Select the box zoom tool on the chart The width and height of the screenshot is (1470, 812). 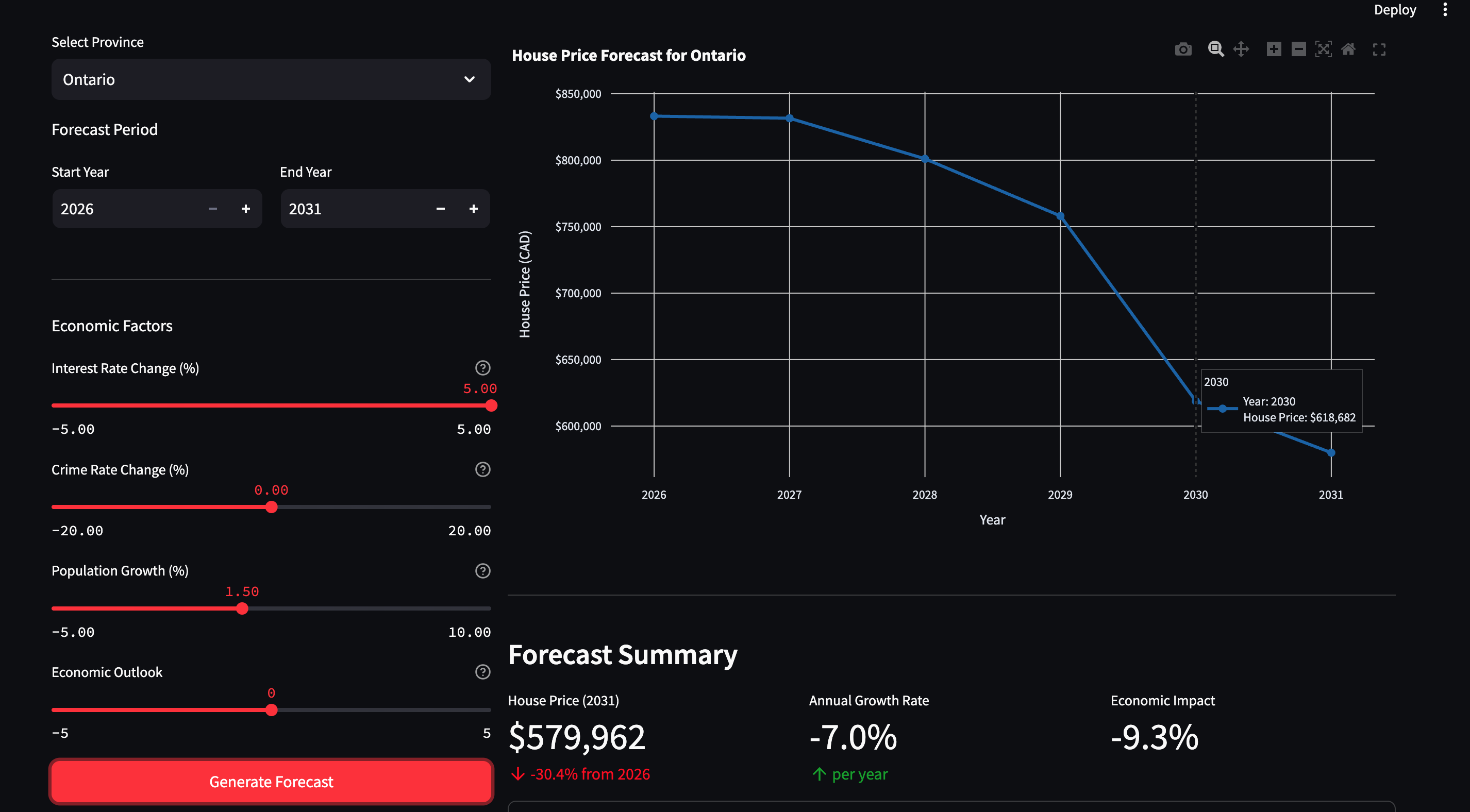(1215, 49)
